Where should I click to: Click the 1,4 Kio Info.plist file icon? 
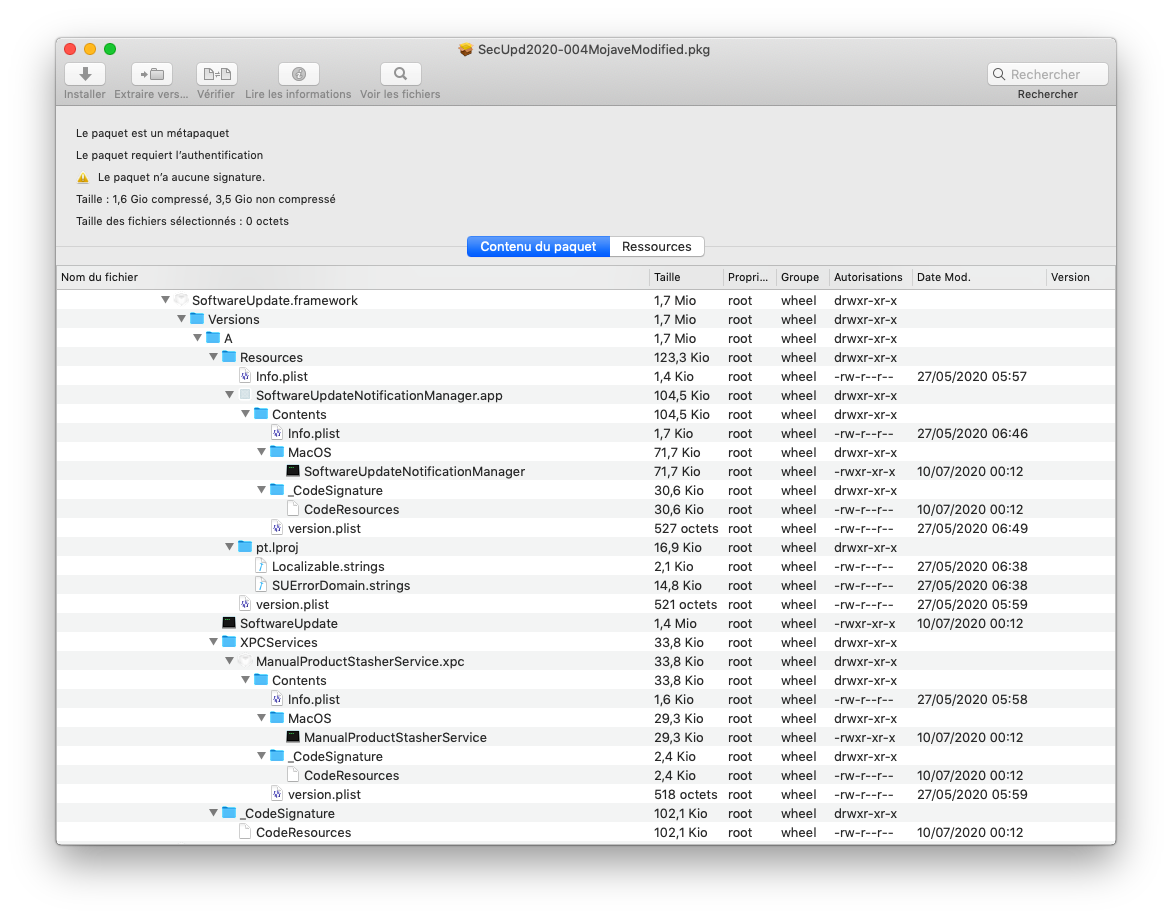245,376
